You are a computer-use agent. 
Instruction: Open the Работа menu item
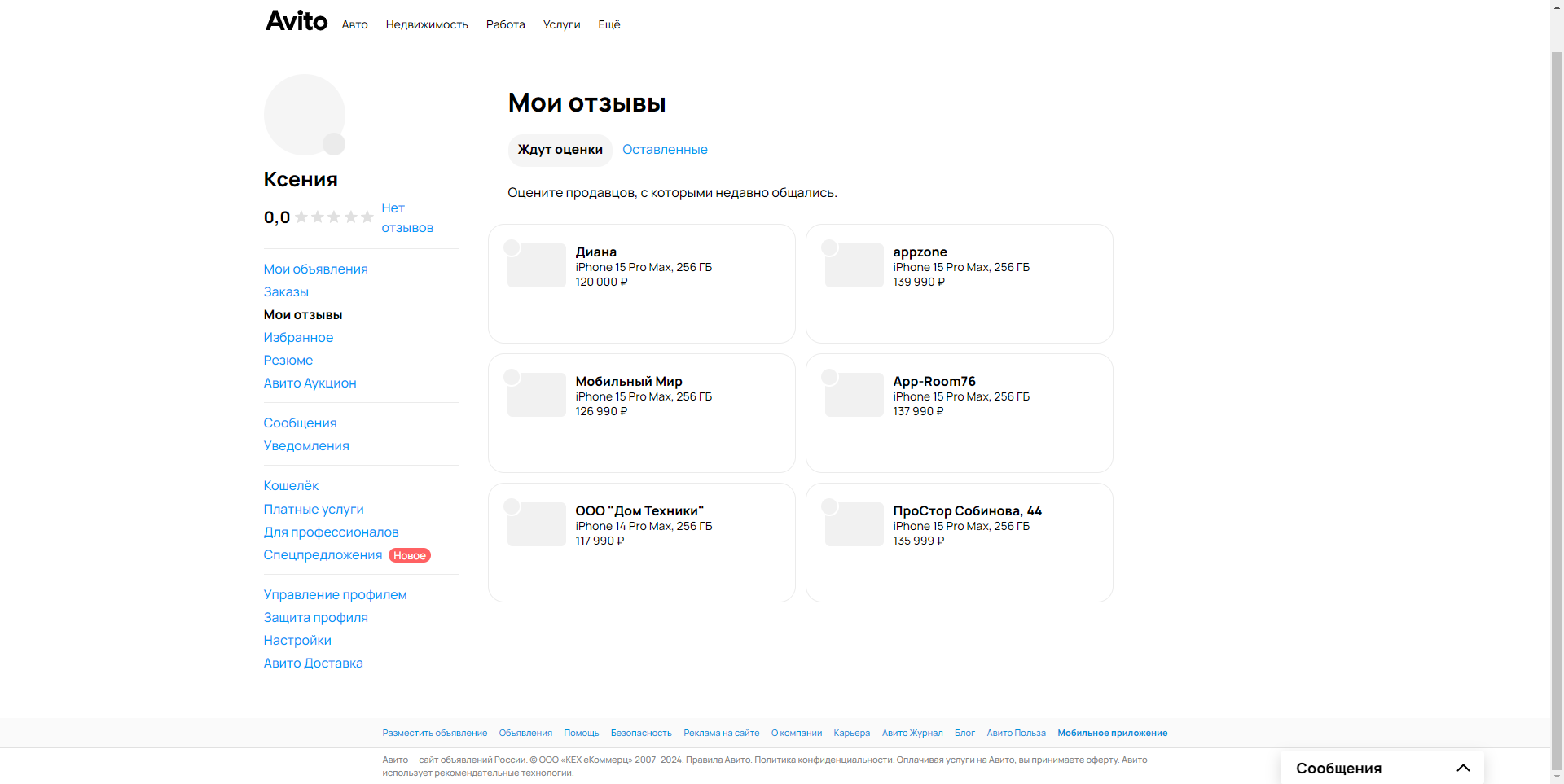tap(506, 24)
